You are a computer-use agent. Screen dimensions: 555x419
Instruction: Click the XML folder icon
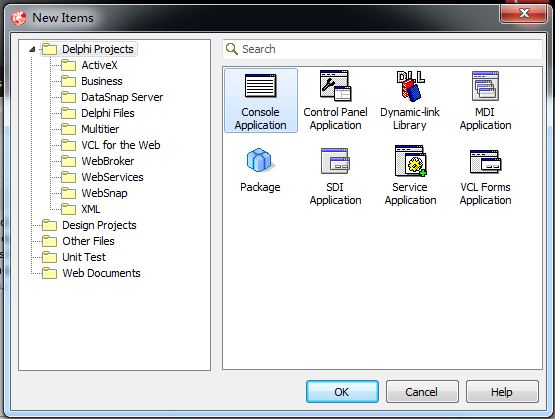coord(68,209)
